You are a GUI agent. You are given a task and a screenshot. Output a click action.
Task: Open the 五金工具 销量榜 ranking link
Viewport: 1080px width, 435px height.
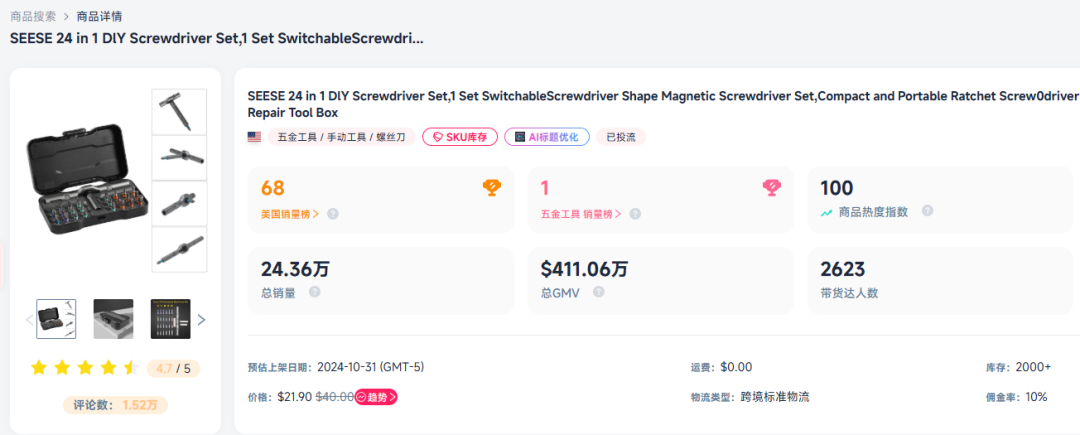click(581, 214)
